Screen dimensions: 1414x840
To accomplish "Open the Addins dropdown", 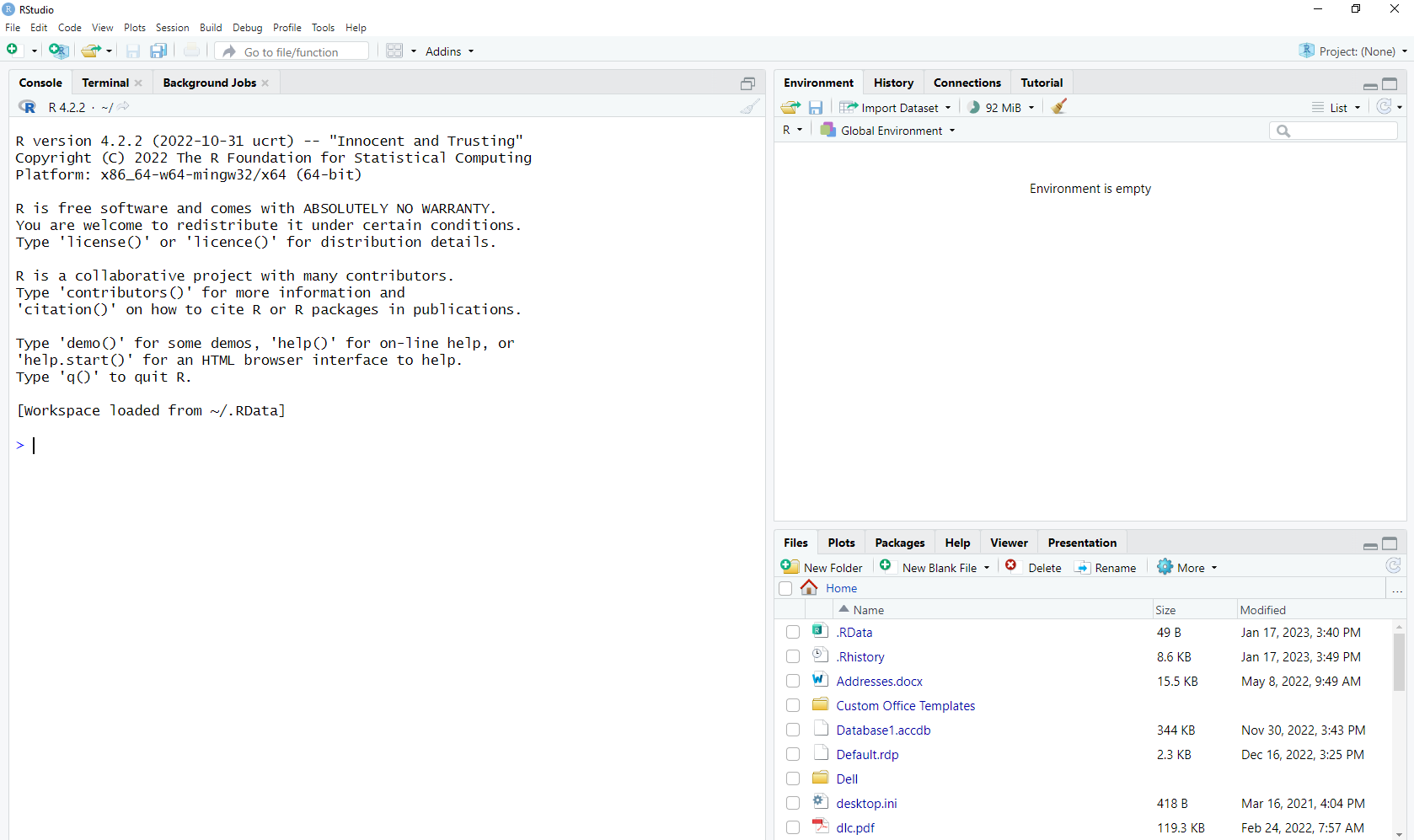I will (x=449, y=51).
